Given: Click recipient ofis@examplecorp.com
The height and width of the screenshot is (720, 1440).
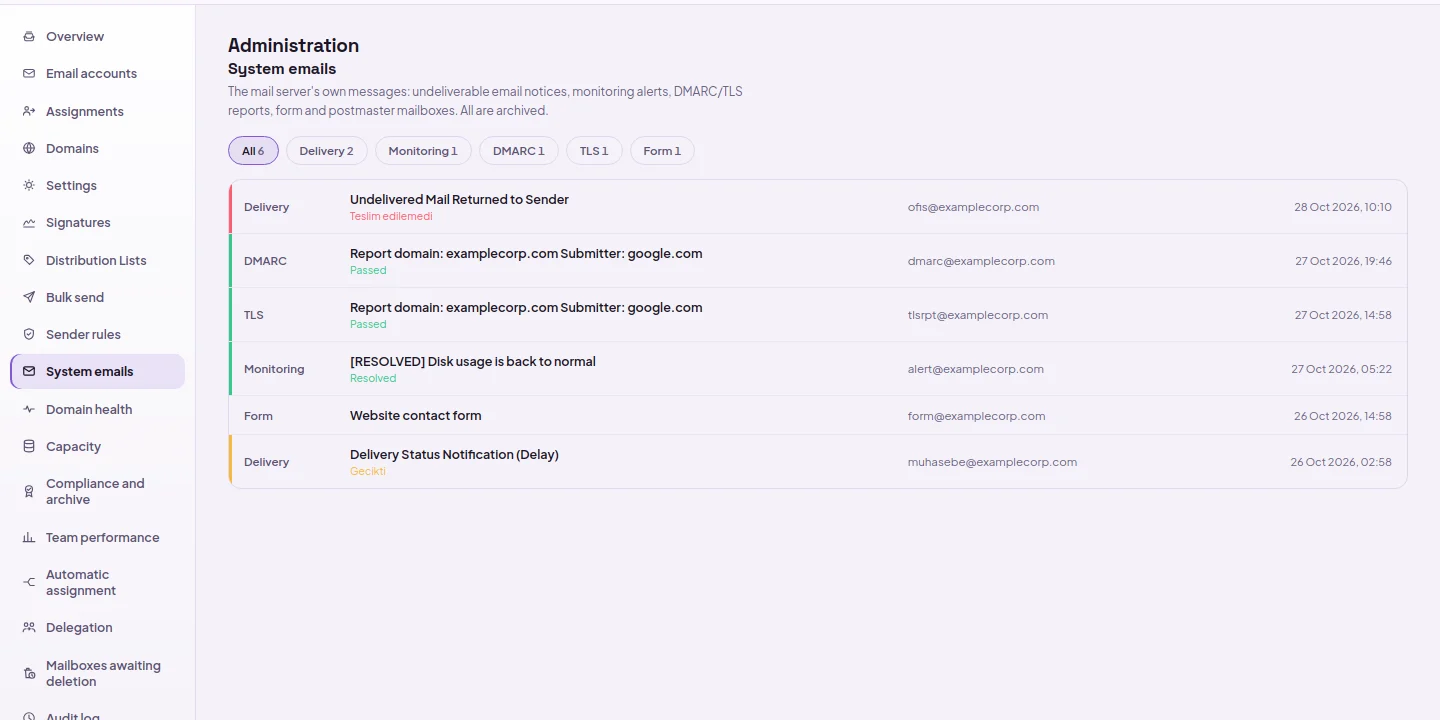Looking at the screenshot, I should pos(973,207).
